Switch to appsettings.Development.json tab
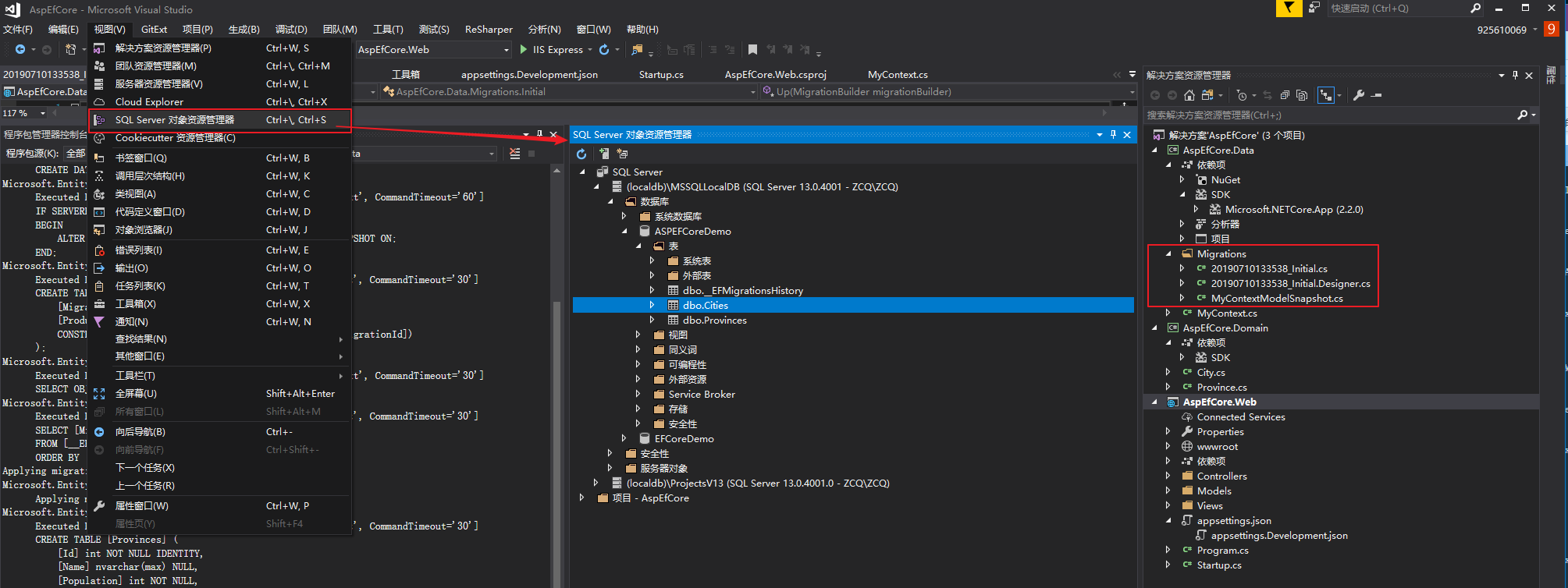Image resolution: width=1568 pixels, height=588 pixels. (x=529, y=75)
